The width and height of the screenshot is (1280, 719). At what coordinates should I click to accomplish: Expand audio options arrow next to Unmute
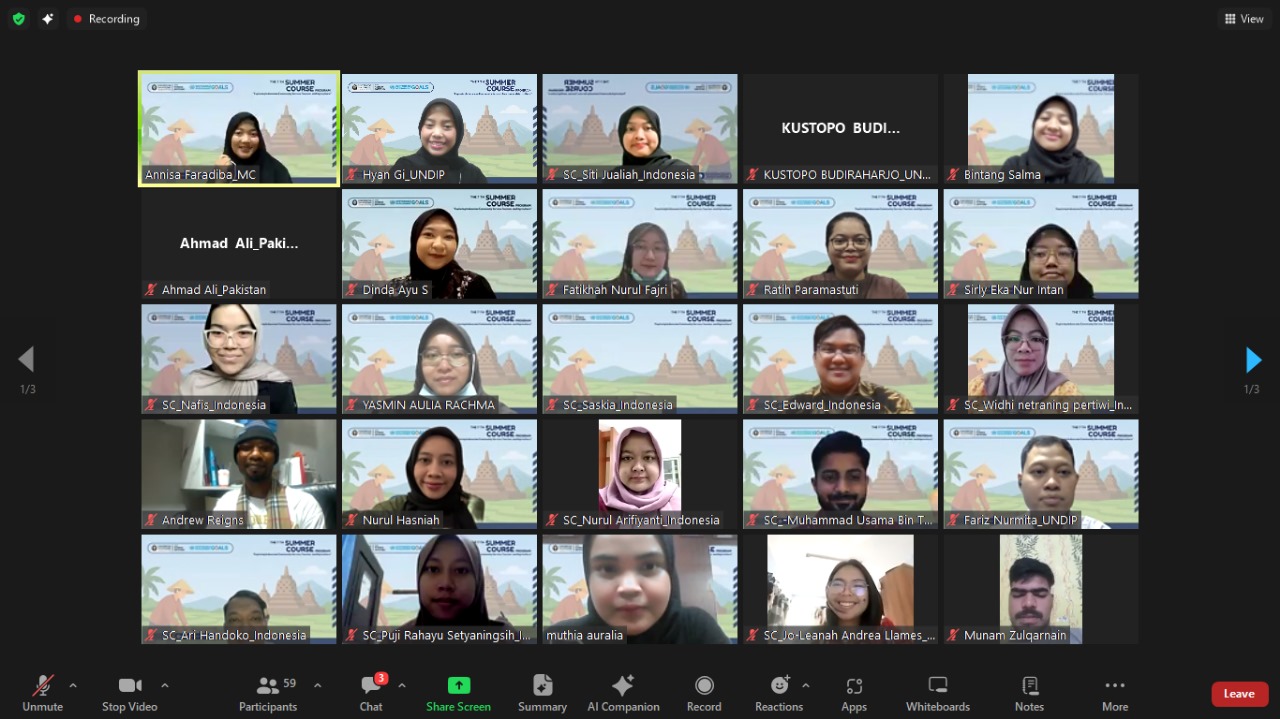(73, 686)
